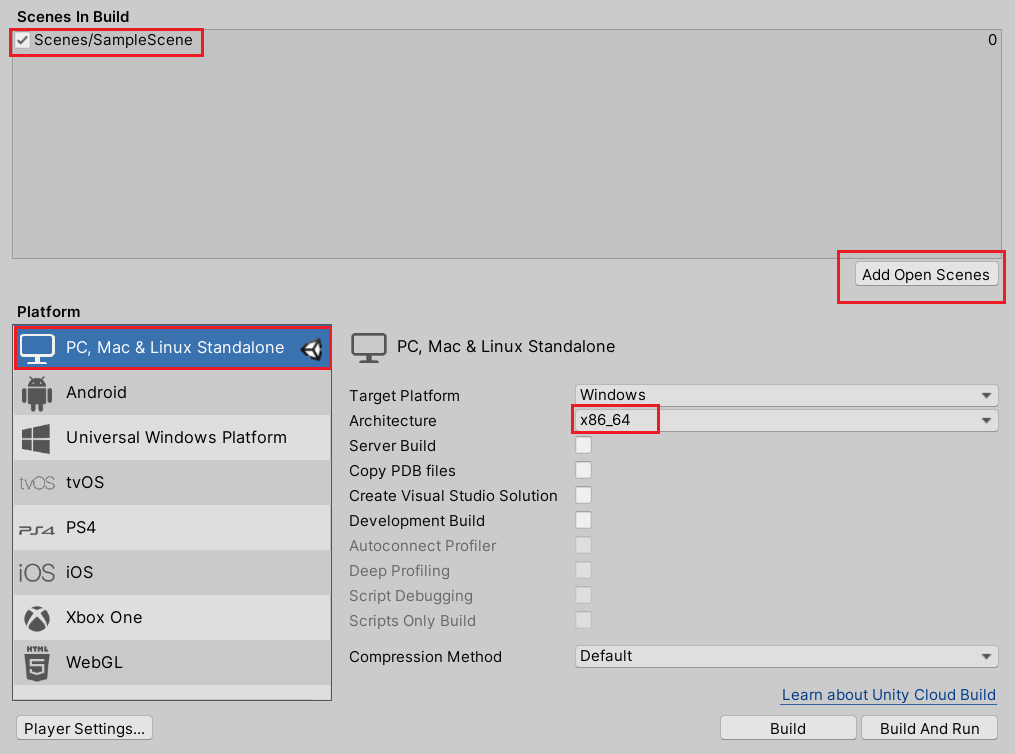Click the disabled Scripts Only Build checkbox
The height and width of the screenshot is (754, 1015).
(583, 620)
